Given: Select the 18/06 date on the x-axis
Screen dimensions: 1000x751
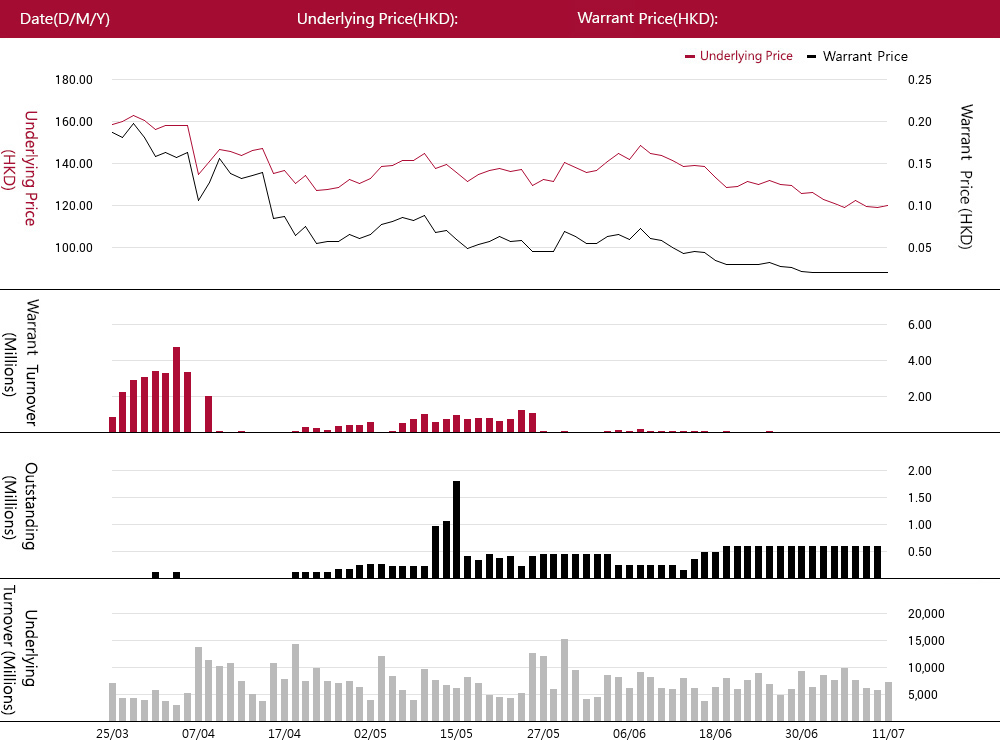Looking at the screenshot, I should [x=716, y=734].
